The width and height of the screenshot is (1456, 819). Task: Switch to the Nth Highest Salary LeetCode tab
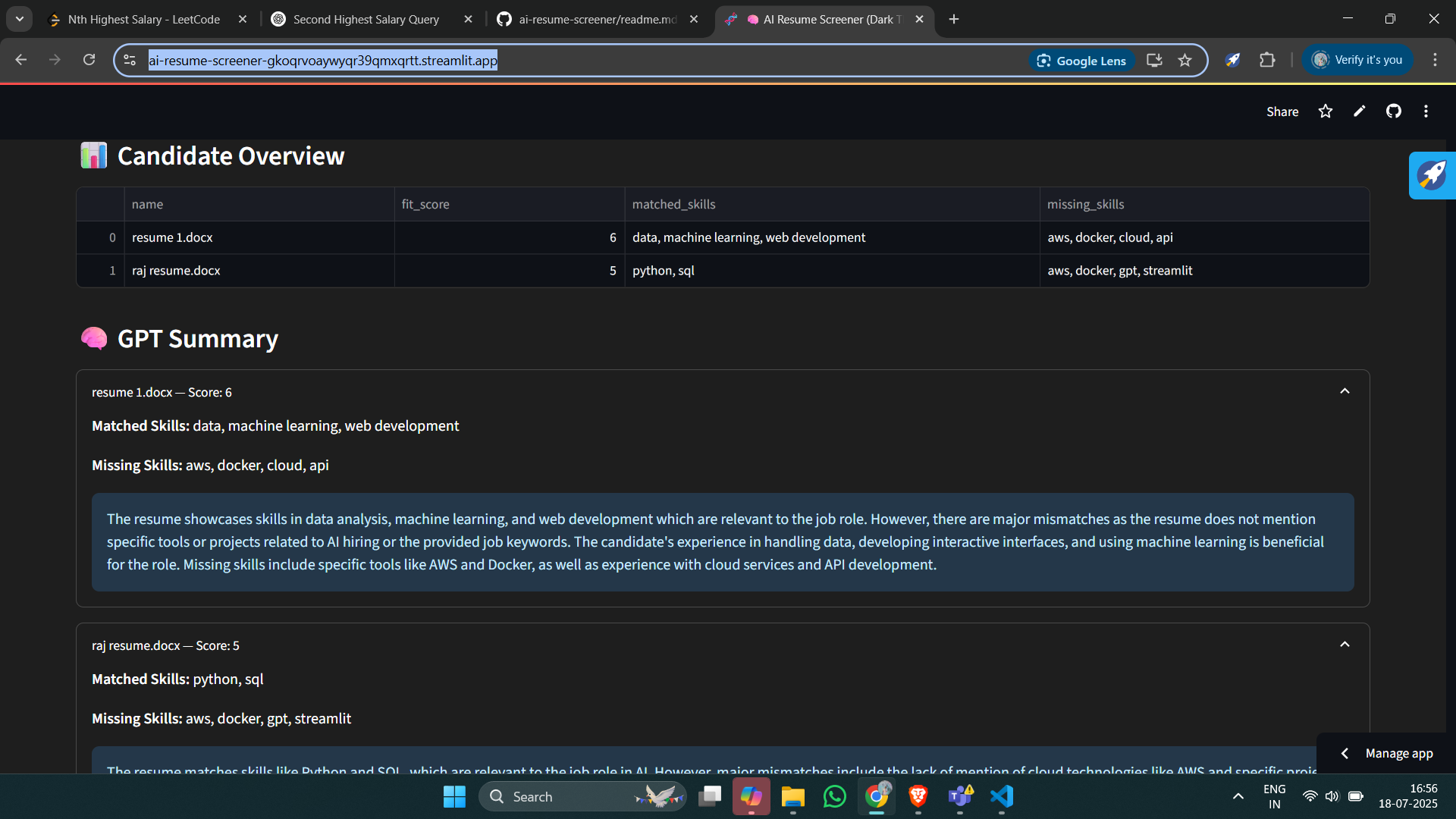pyautogui.click(x=144, y=20)
